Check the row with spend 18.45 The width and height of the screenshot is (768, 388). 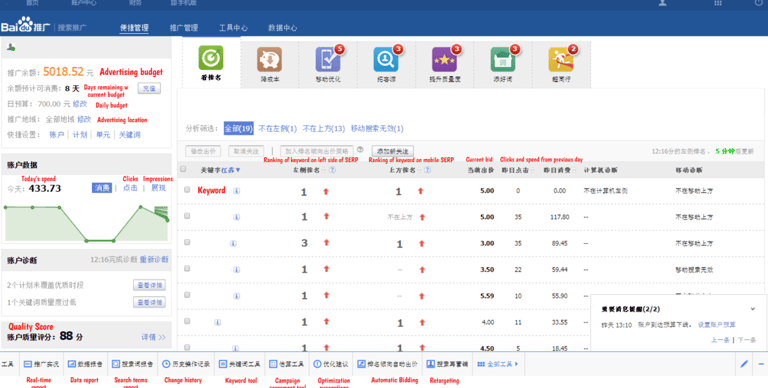click(187, 347)
